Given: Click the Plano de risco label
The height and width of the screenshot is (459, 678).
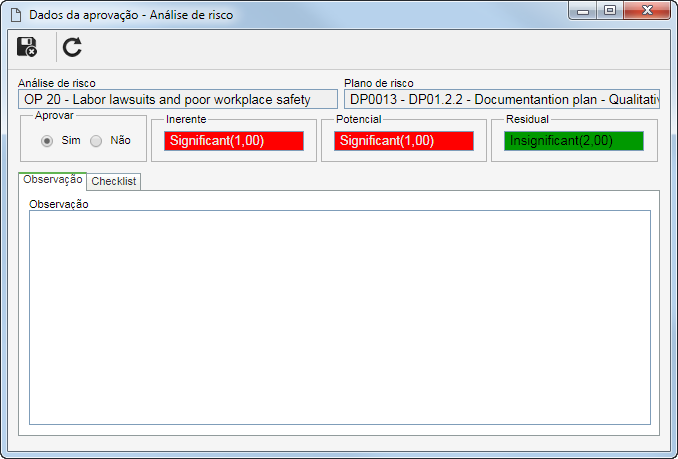Looking at the screenshot, I should click(x=379, y=83).
